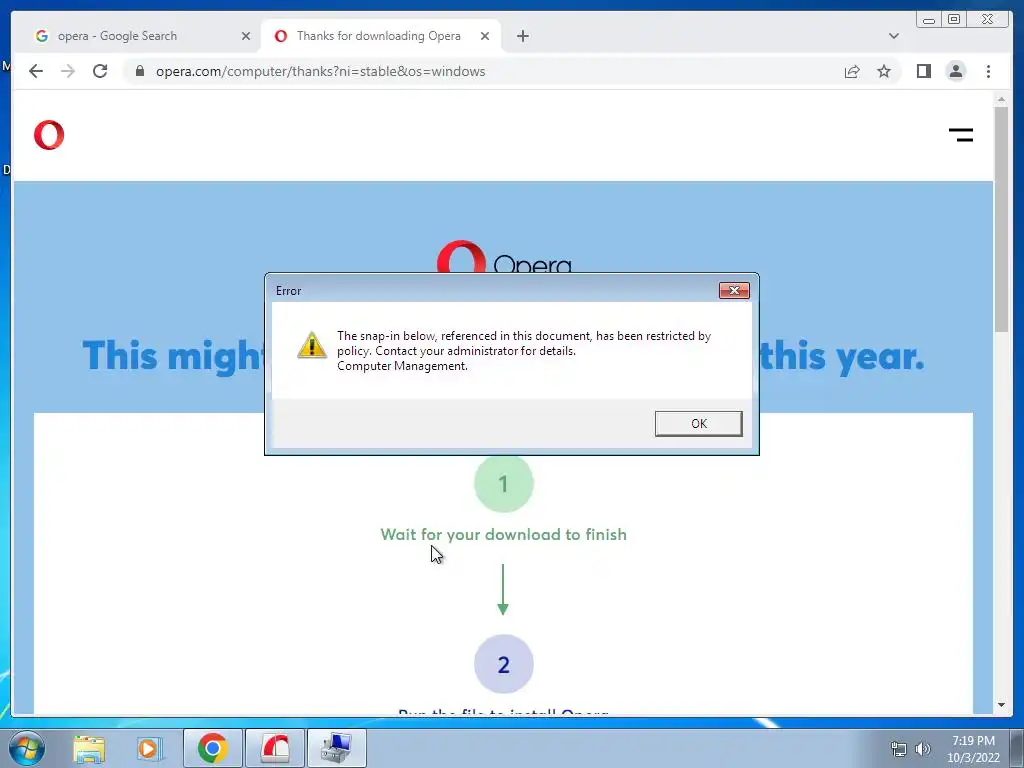This screenshot has width=1024, height=768.
Task: Share this page icon in address bar
Action: pyautogui.click(x=852, y=71)
